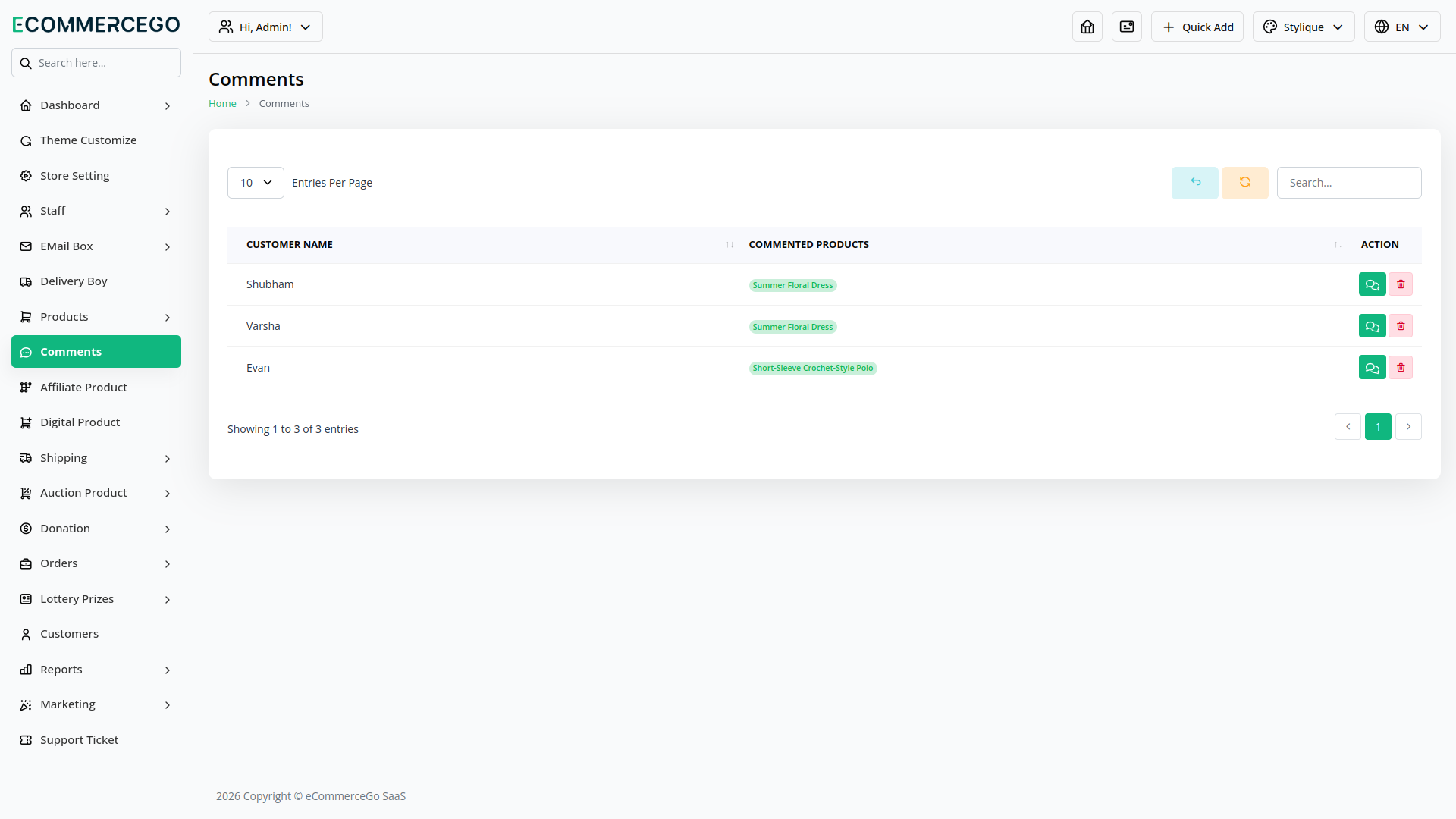Go to next page arrow in pagination
Image resolution: width=1456 pixels, height=819 pixels.
pos(1408,427)
